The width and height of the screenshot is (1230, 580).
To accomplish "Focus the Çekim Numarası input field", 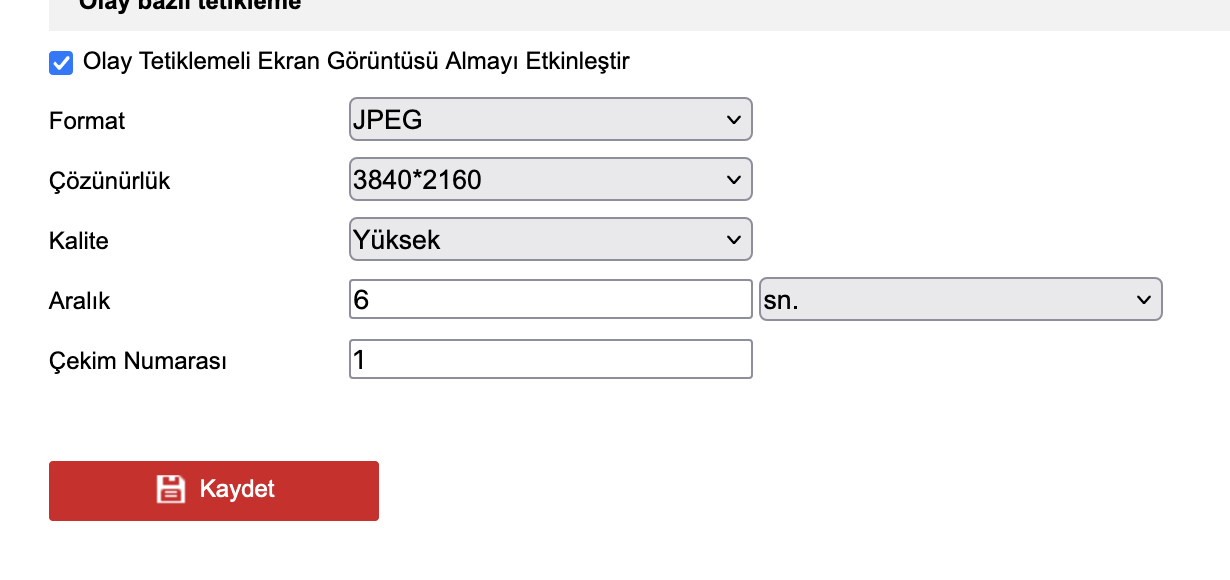I will pyautogui.click(x=550, y=360).
